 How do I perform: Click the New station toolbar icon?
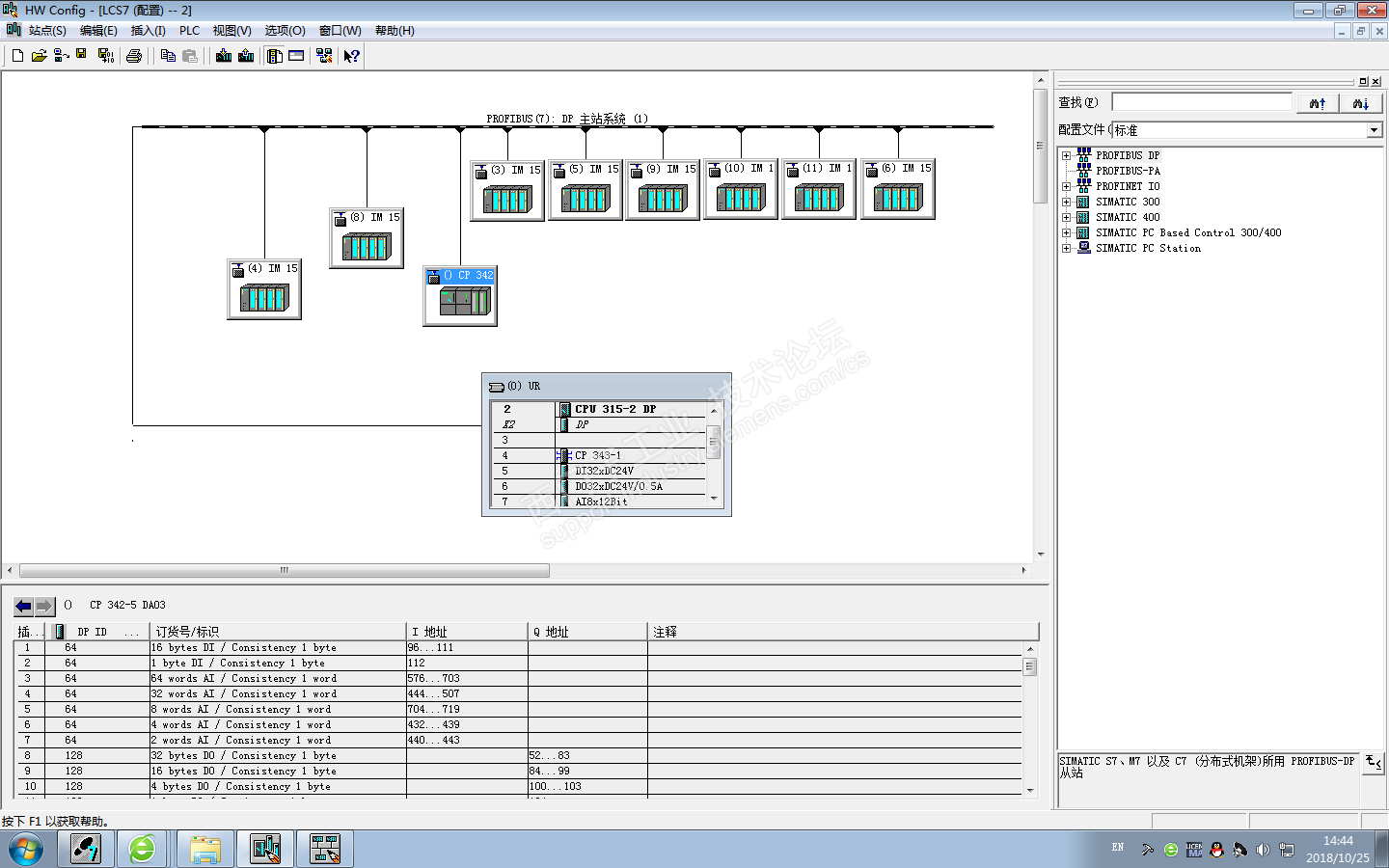pyautogui.click(x=17, y=56)
